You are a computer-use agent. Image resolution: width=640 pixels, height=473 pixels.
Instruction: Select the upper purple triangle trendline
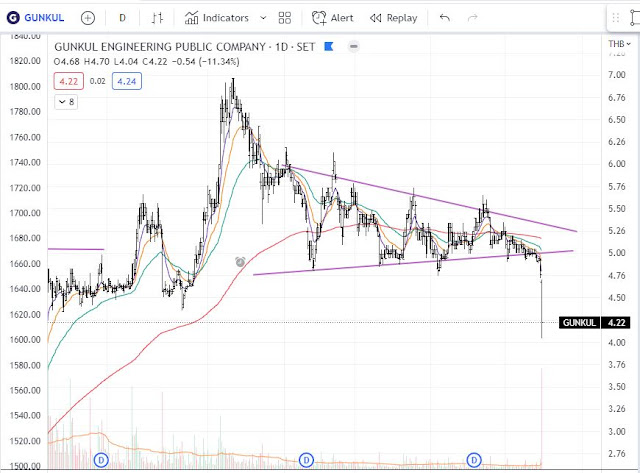point(429,198)
